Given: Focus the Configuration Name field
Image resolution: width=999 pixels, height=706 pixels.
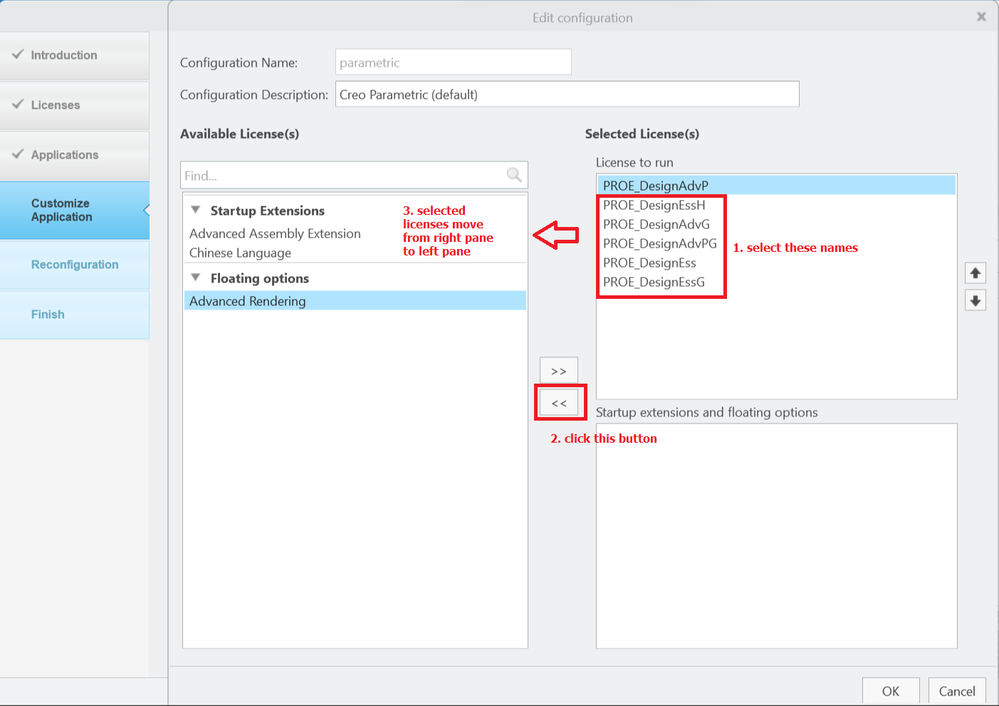Looking at the screenshot, I should 453,62.
